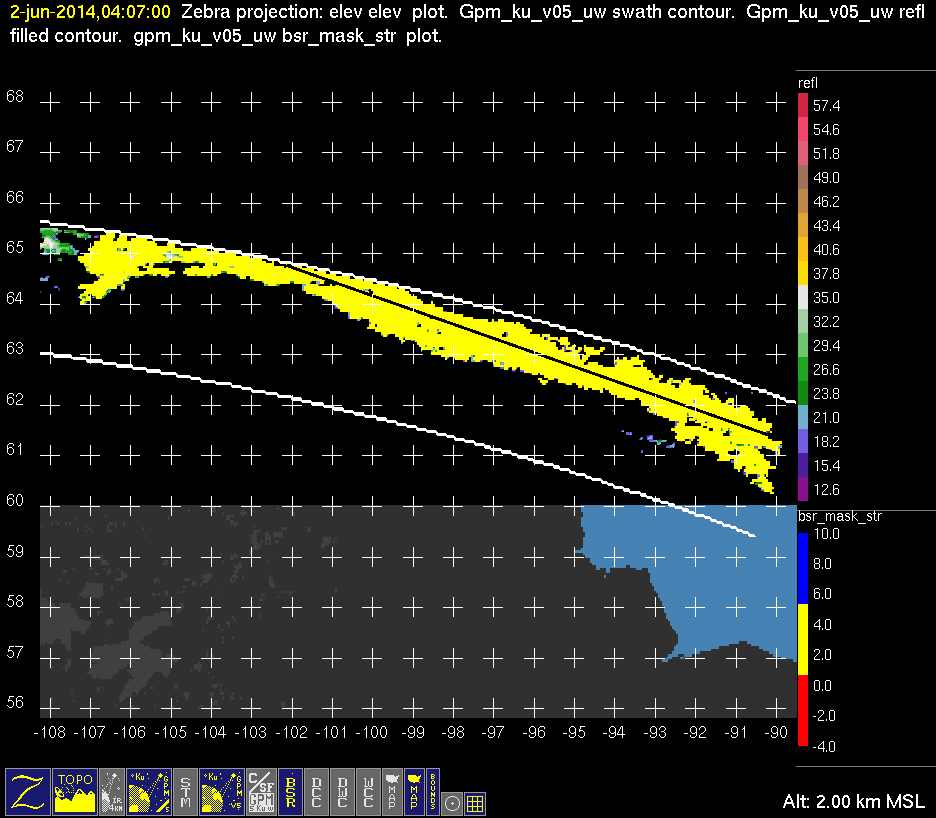Click the black cross-section line on swath
The width and height of the screenshot is (936, 818).
click(x=528, y=349)
